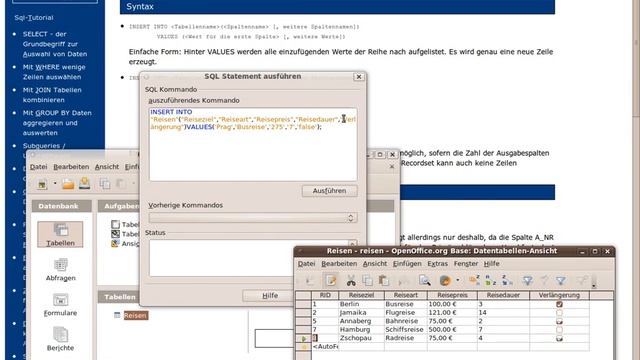Click the cut scissors icon in the Reisen toolbar
The height and width of the screenshot is (360, 640).
click(351, 280)
